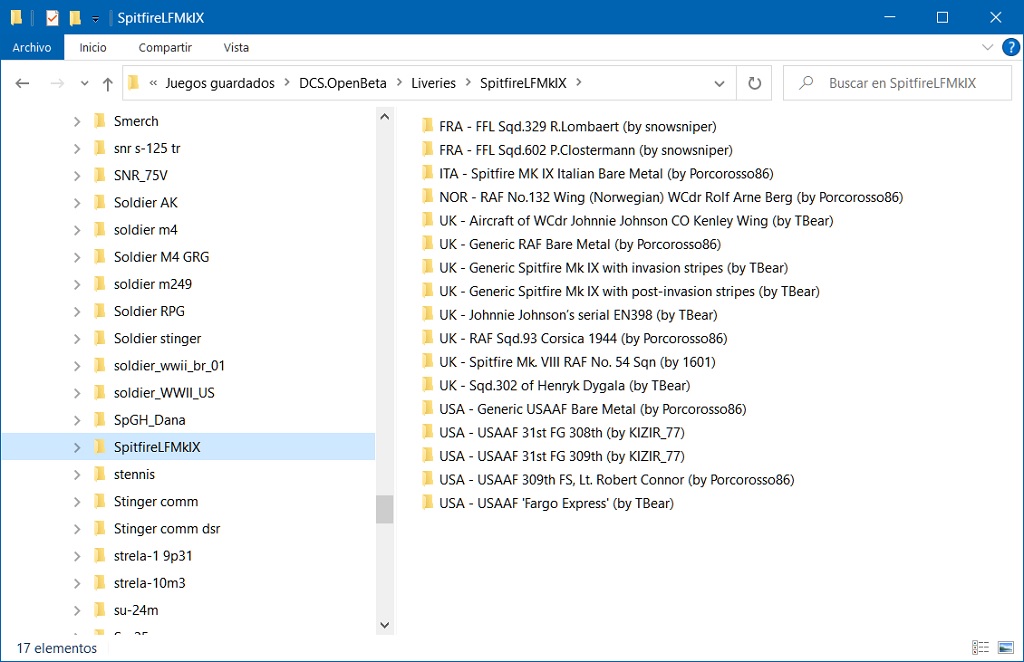Open the address bar history dropdown
Image resolution: width=1024 pixels, height=662 pixels.
[719, 83]
